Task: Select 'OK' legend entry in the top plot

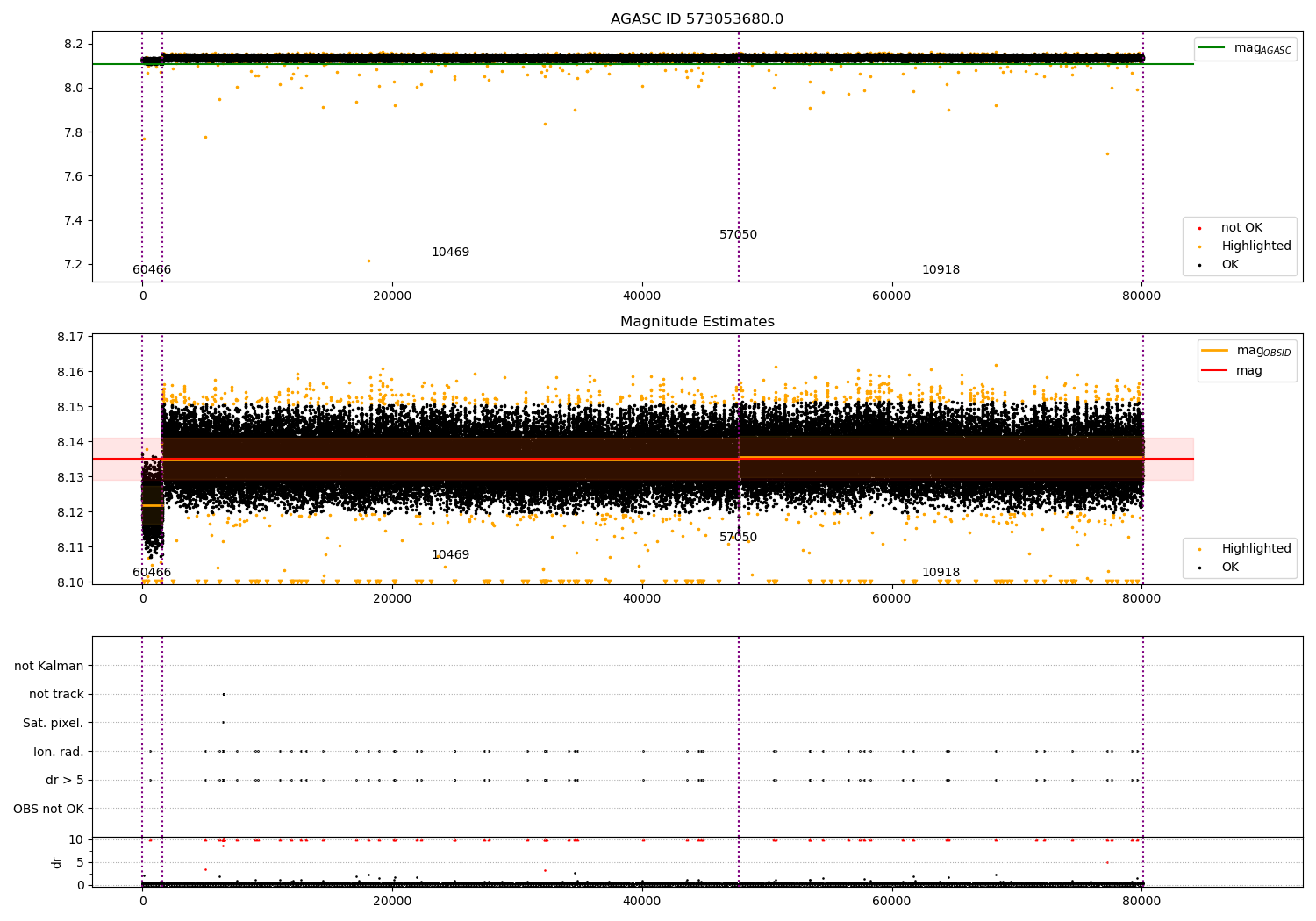Action: pyautogui.click(x=1230, y=265)
